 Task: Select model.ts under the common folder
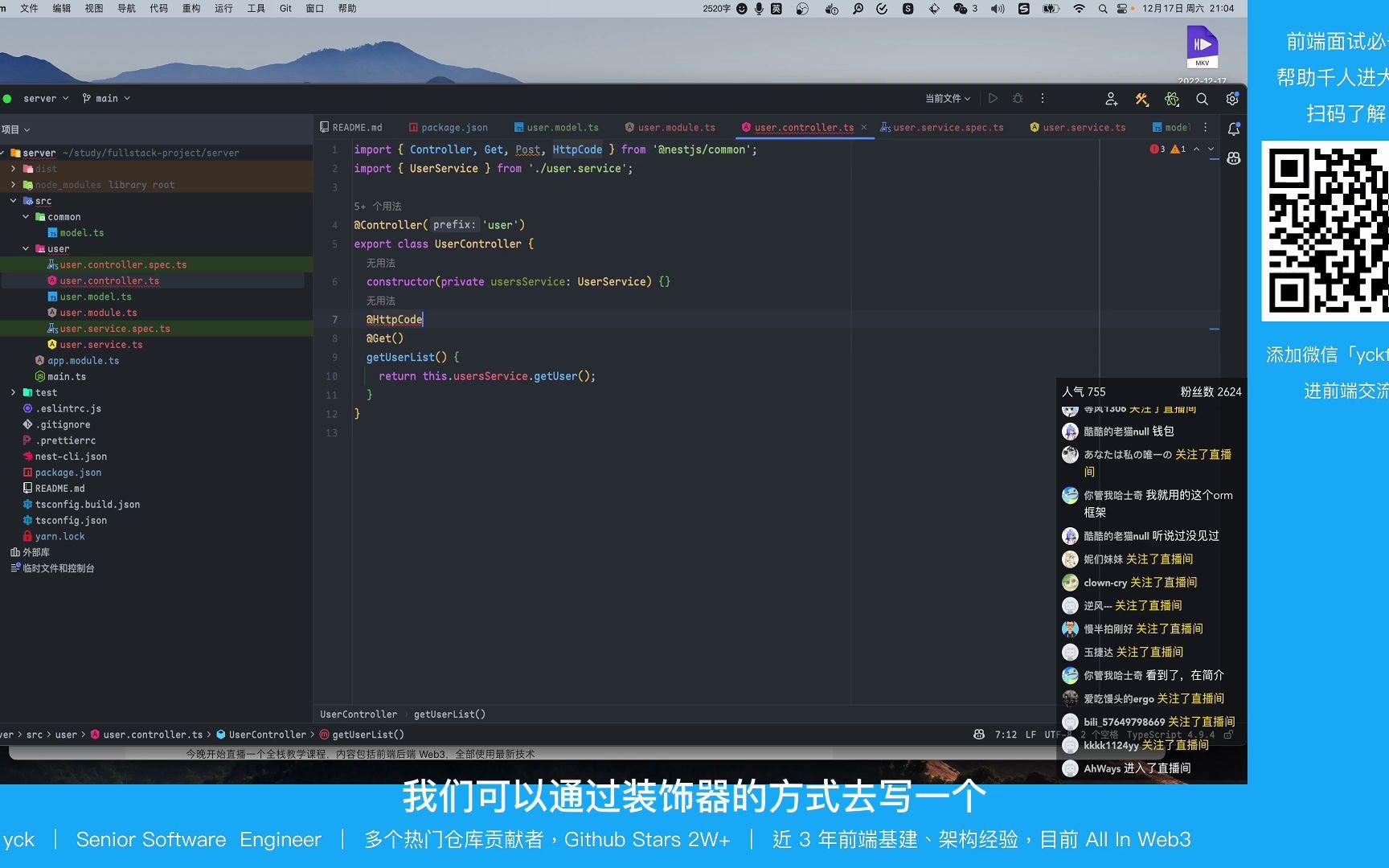(x=76, y=233)
